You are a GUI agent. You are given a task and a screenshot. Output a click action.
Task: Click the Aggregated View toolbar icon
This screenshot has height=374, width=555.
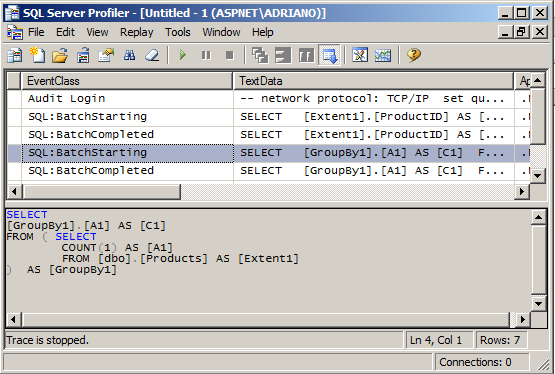pos(283,56)
